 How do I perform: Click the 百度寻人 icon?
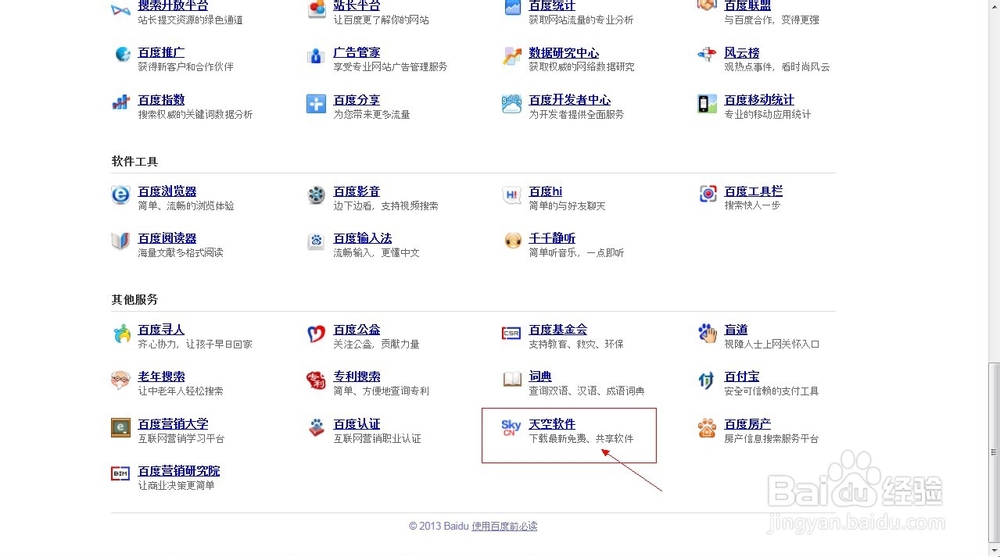coord(121,333)
